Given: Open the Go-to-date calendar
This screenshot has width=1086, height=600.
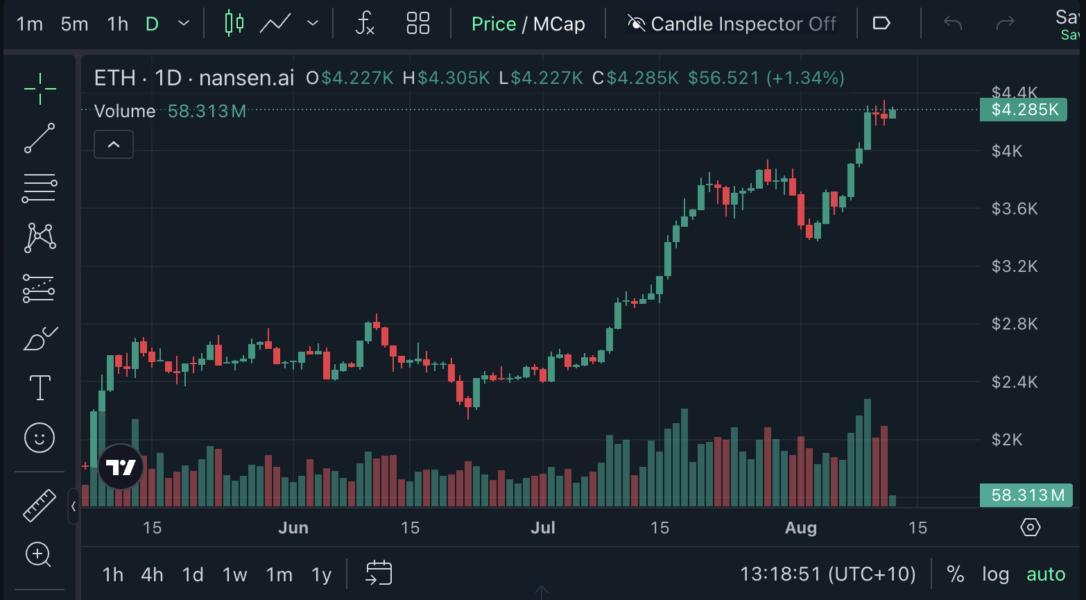Looking at the screenshot, I should (378, 574).
